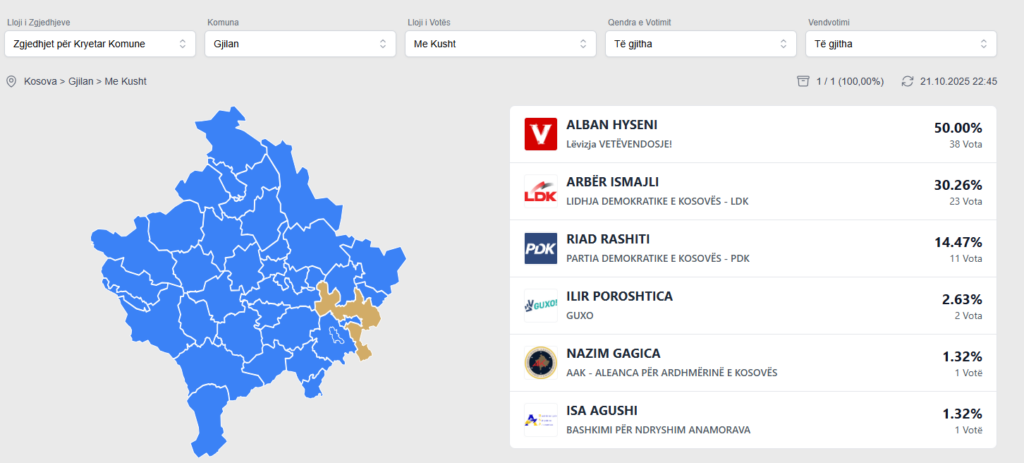Click the Kosova > Gjilan > Me Kusht breadcrumb
Viewport: 1024px width, 463px height.
[85, 81]
